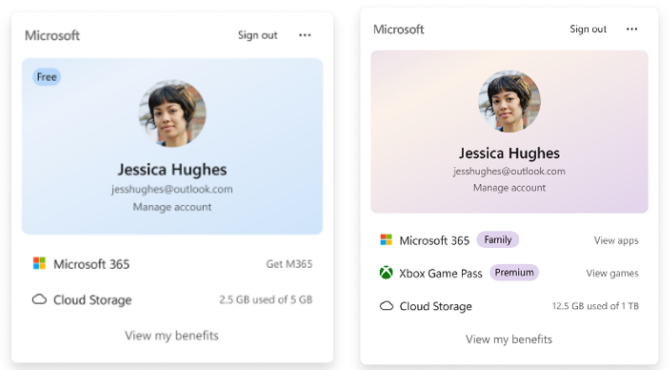Image resolution: width=671 pixels, height=370 pixels.
Task: Click Get M365 link
Action: pyautogui.click(x=289, y=264)
